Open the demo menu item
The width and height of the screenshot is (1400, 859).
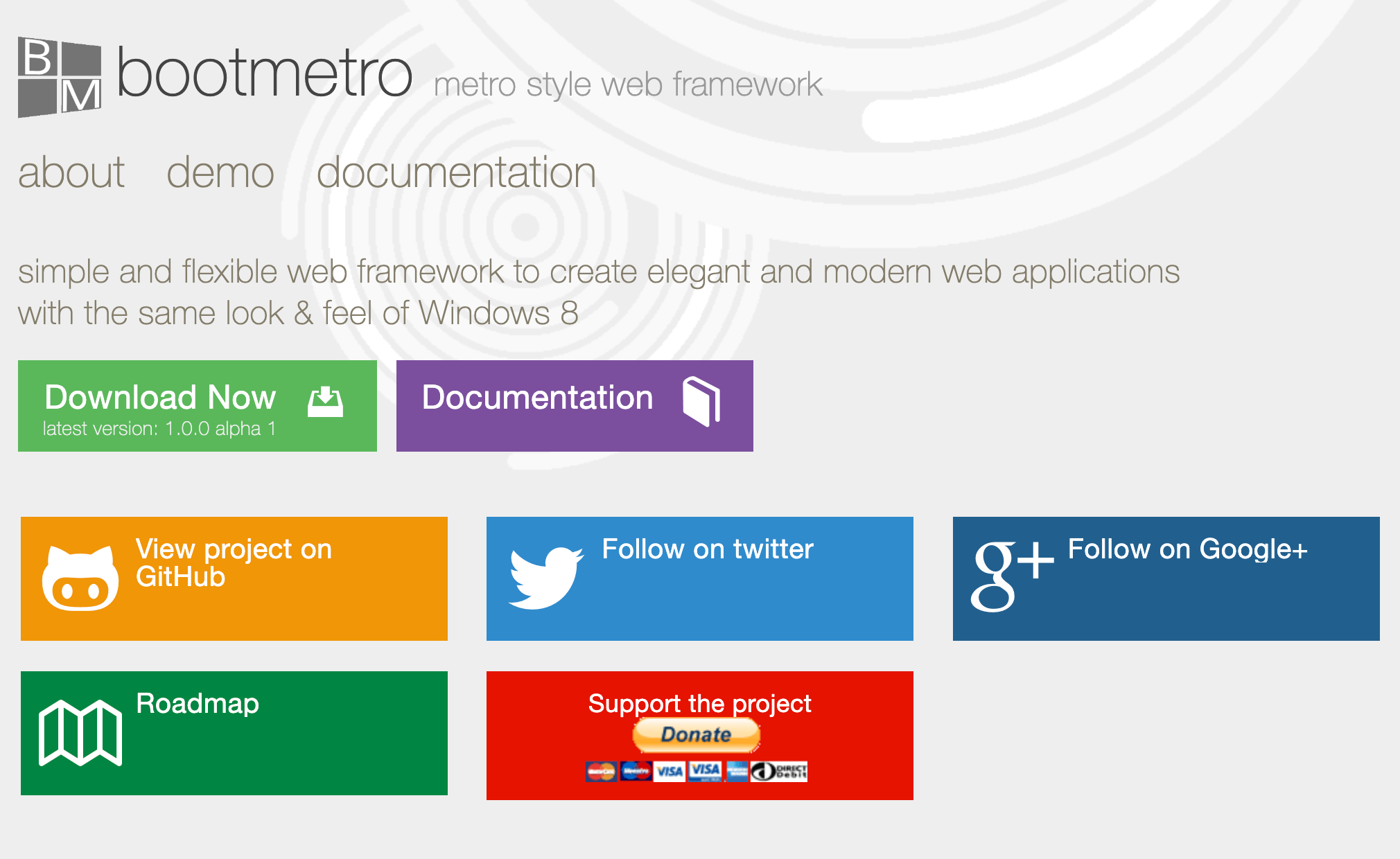point(220,172)
